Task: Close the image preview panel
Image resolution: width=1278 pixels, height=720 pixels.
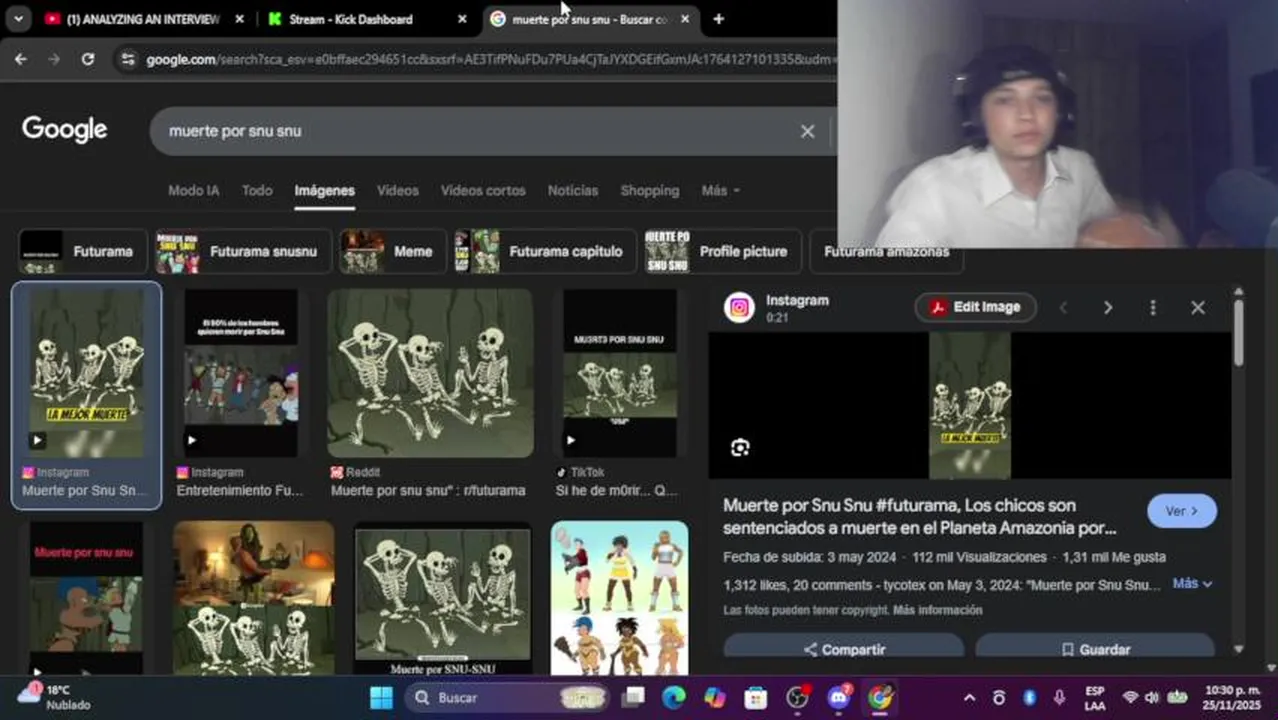Action: tap(1198, 308)
